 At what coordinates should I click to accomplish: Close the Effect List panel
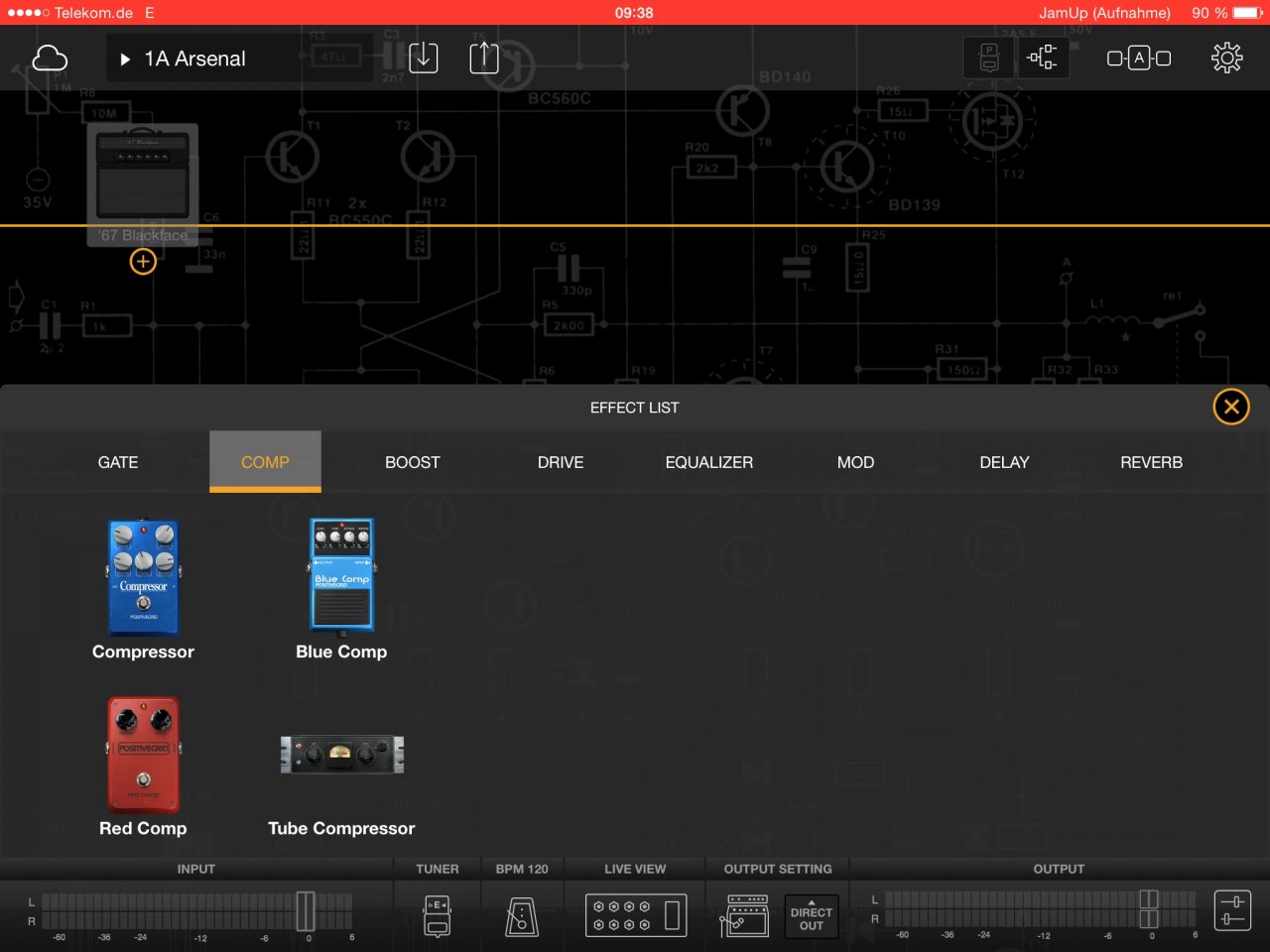pyautogui.click(x=1231, y=407)
